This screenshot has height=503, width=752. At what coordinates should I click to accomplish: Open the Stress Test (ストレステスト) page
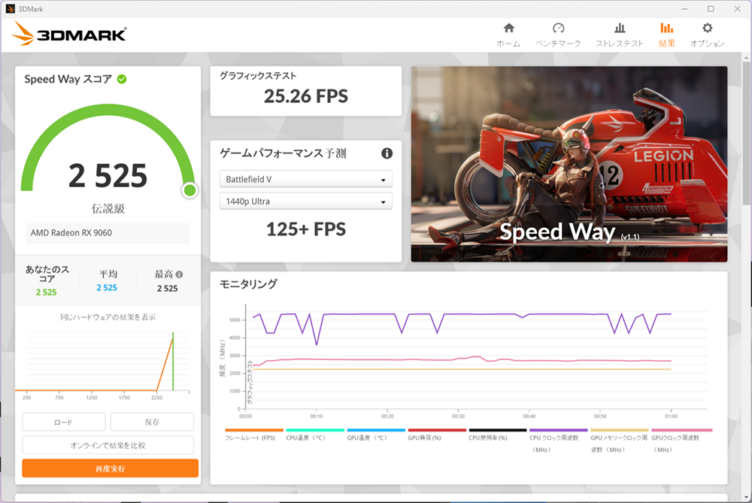[x=619, y=34]
